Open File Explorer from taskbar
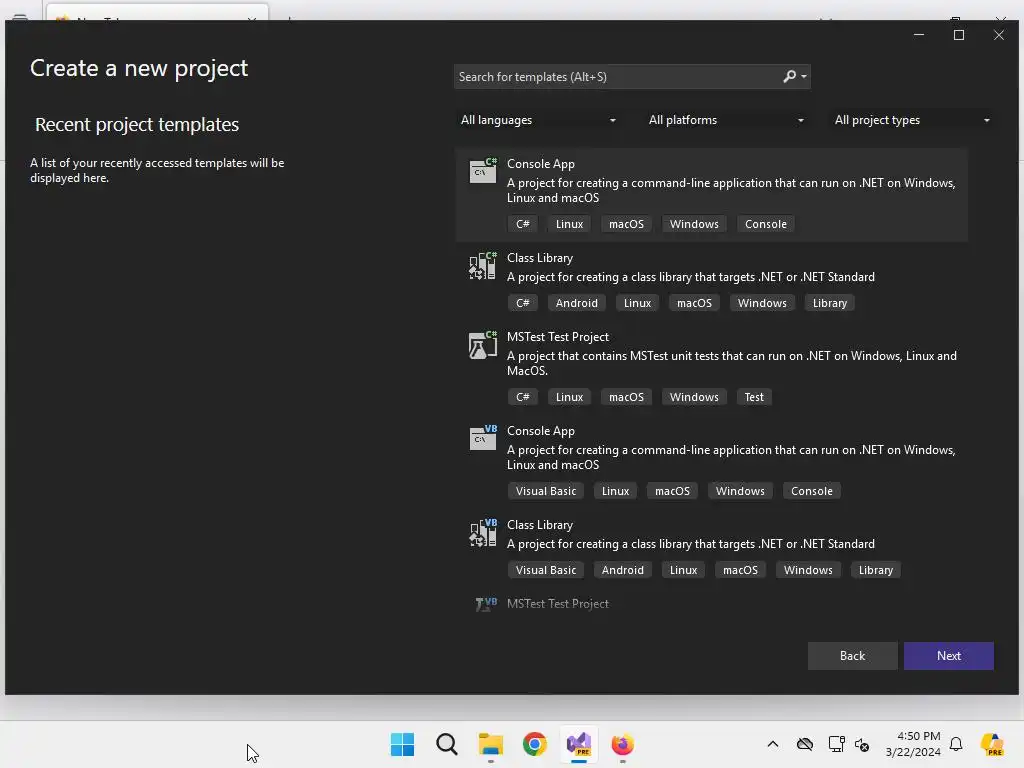 click(x=490, y=744)
